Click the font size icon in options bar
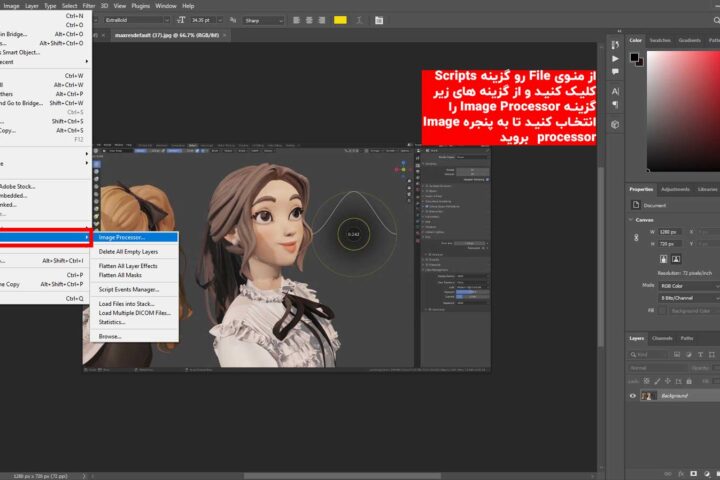This screenshot has height=480, width=720. coord(181,20)
